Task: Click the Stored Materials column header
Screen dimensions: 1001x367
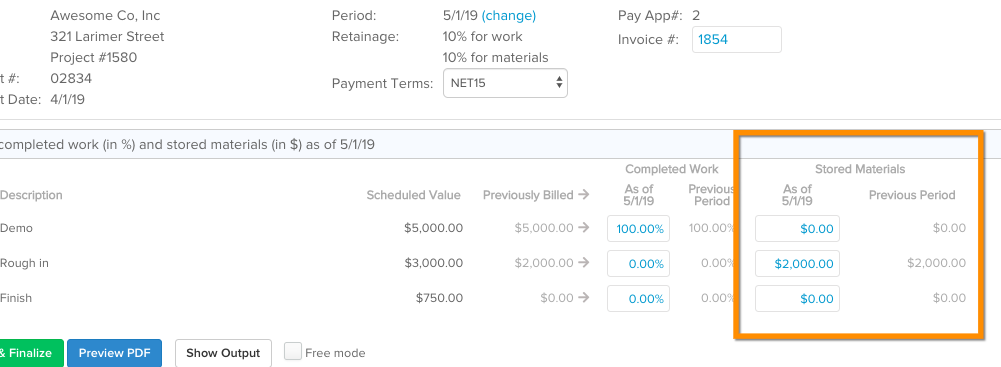Action: [860, 169]
